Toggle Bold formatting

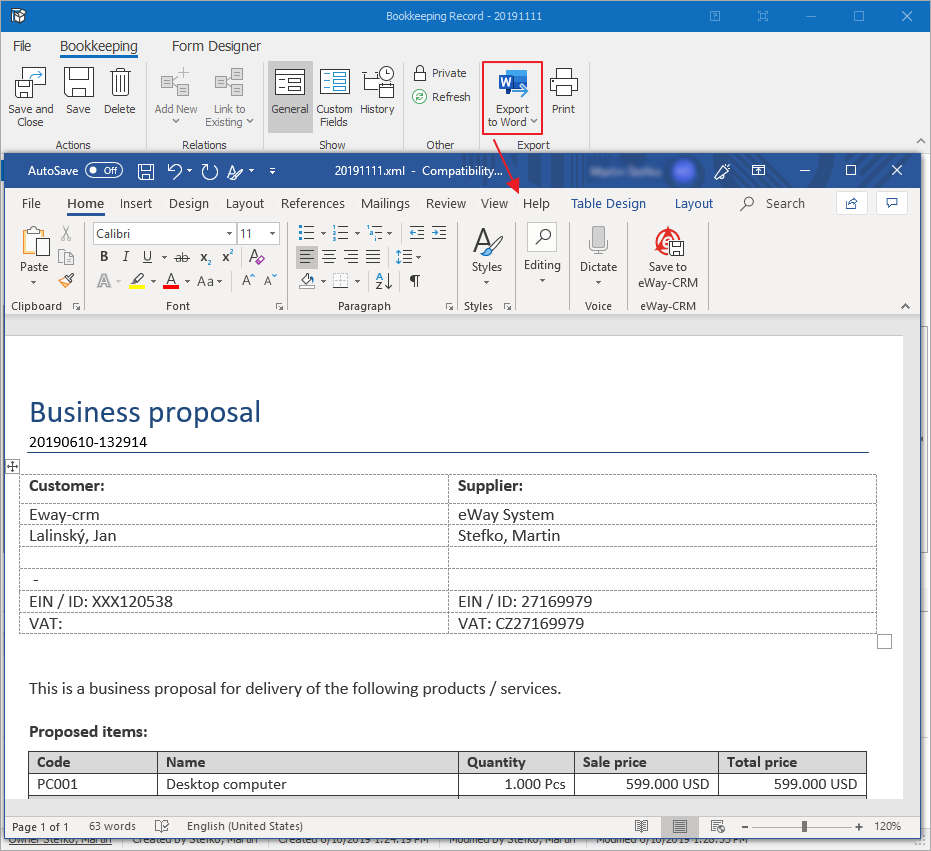[x=104, y=257]
